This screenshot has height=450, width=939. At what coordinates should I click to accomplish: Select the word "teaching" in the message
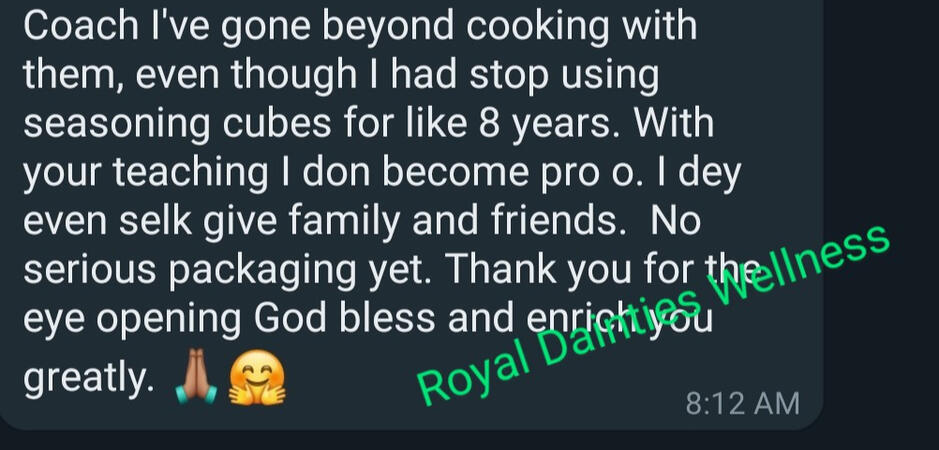coord(190,173)
